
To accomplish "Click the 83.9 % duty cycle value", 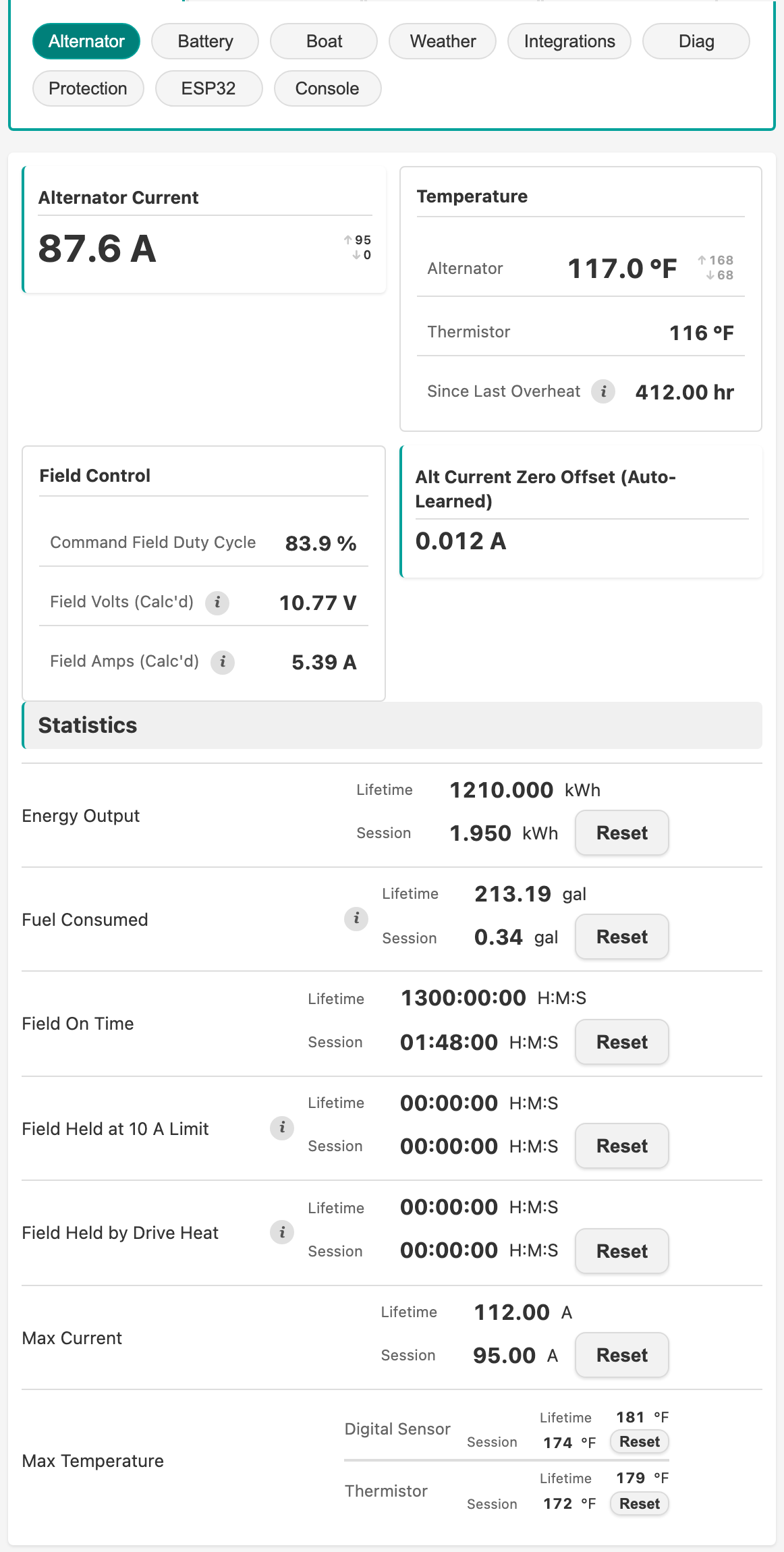I will tap(321, 543).
